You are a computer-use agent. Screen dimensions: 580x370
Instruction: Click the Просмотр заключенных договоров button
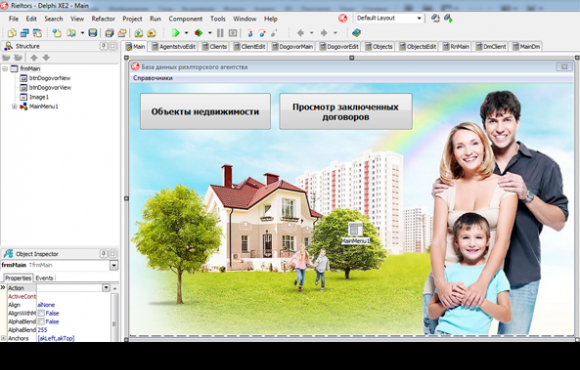[x=345, y=111]
